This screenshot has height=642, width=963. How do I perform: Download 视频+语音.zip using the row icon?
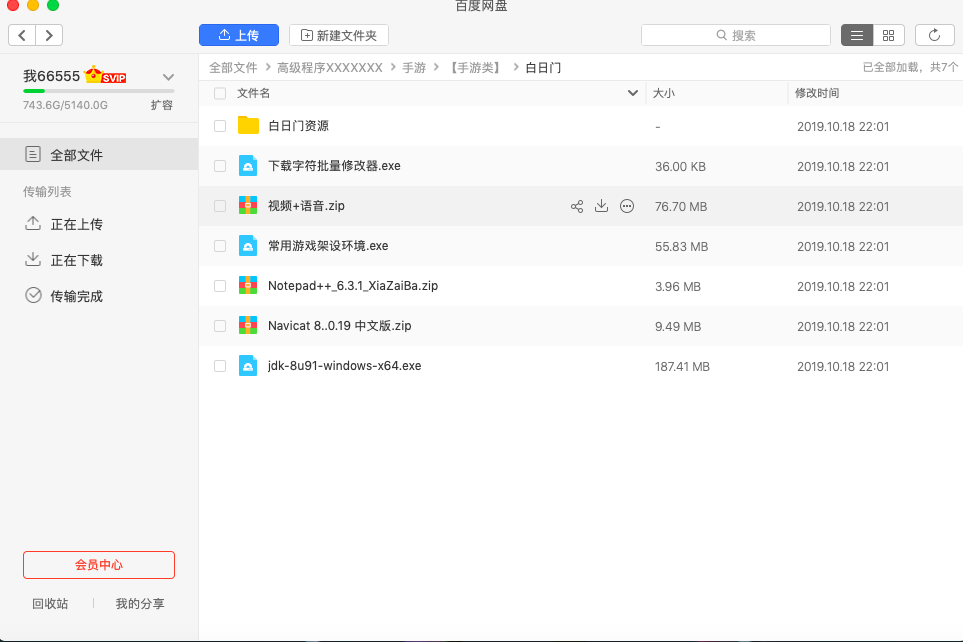click(x=601, y=206)
